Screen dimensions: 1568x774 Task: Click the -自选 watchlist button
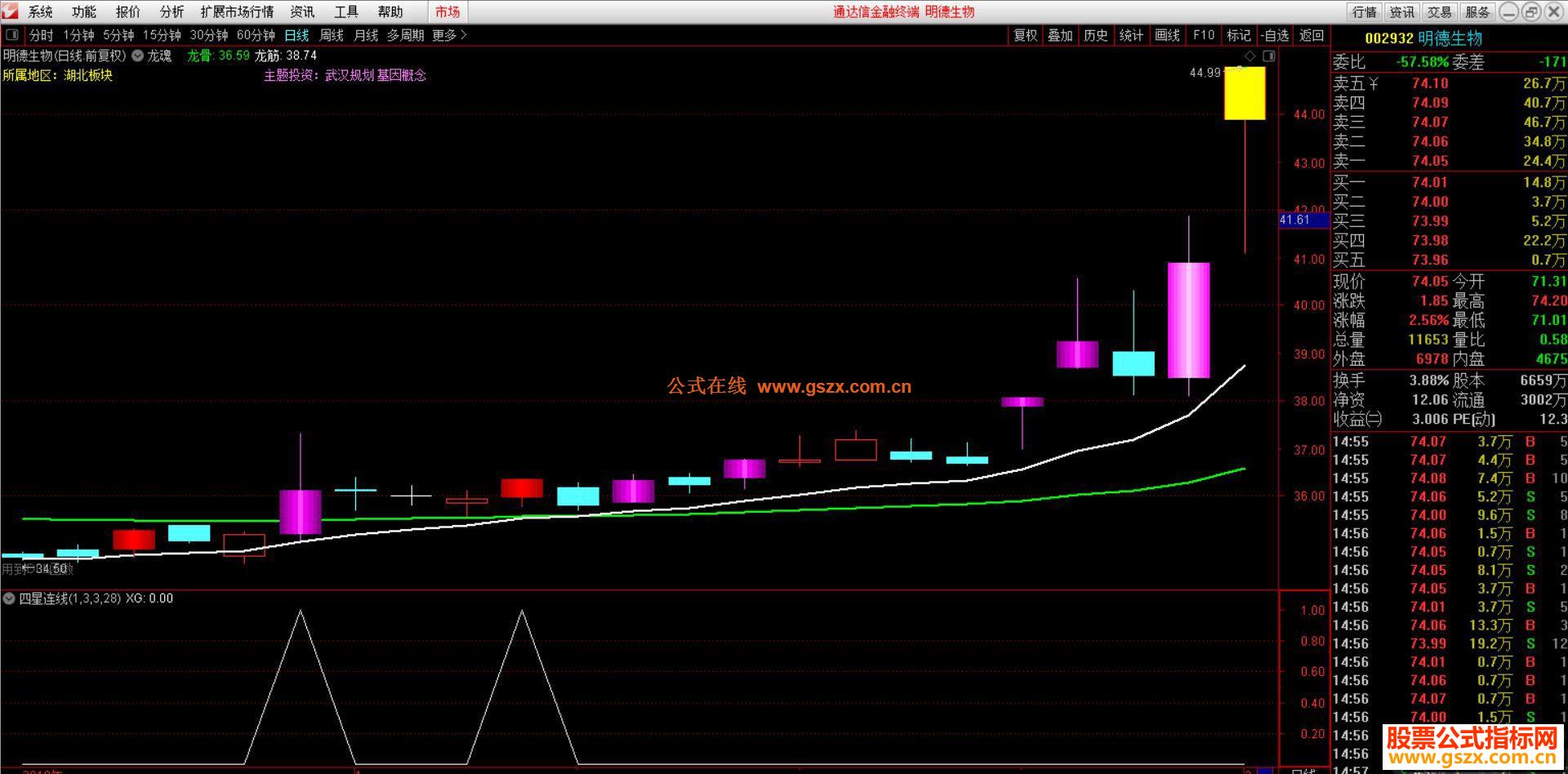(x=1274, y=35)
